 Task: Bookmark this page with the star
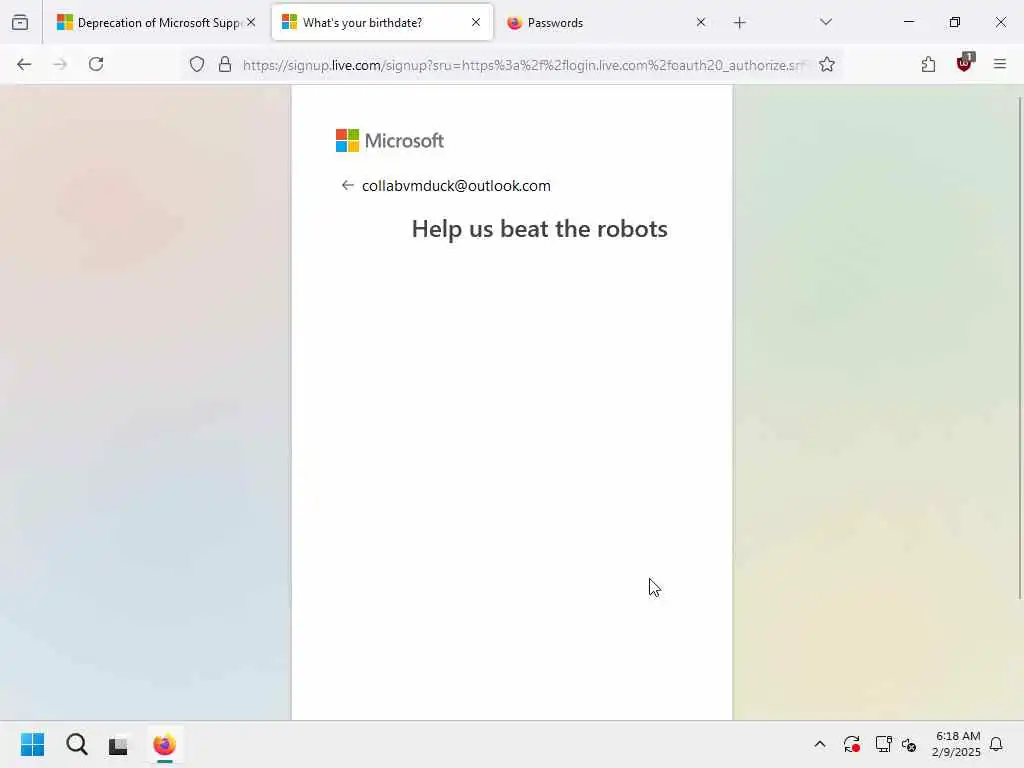coord(827,64)
